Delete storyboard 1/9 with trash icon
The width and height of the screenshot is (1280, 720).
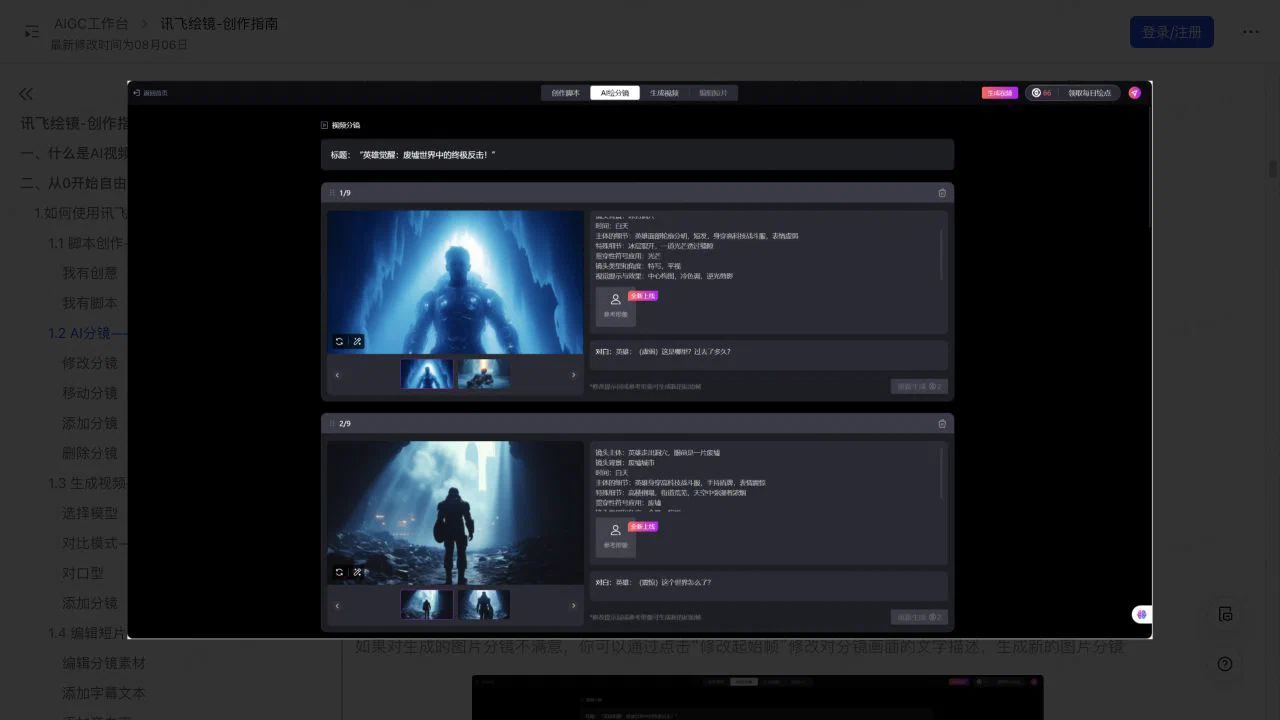pos(942,193)
